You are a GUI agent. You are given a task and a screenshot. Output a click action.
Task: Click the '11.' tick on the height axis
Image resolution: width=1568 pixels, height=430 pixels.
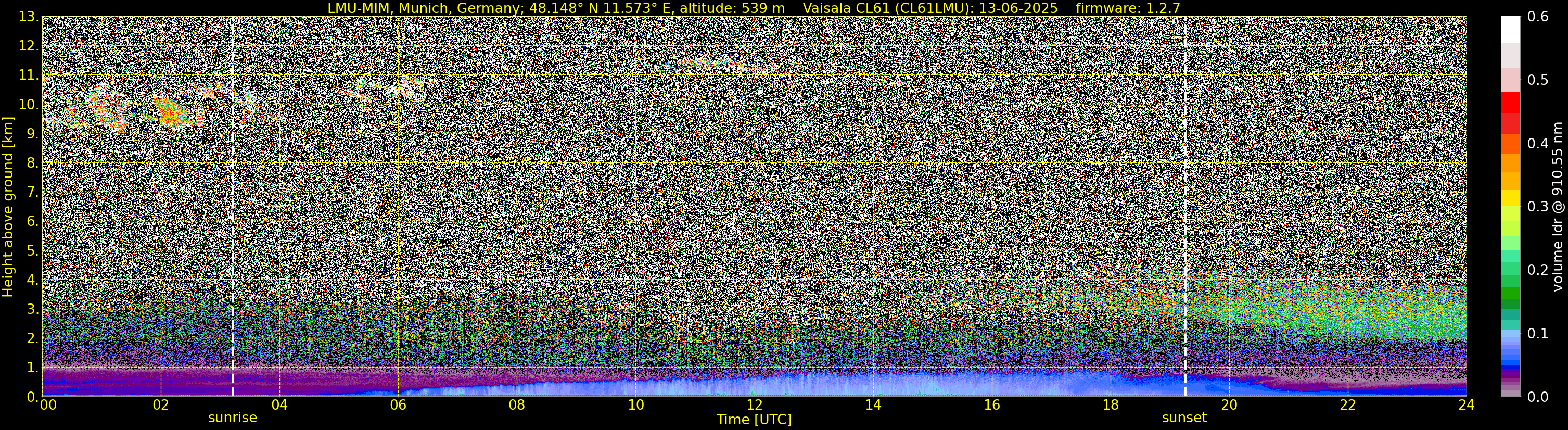[29, 75]
